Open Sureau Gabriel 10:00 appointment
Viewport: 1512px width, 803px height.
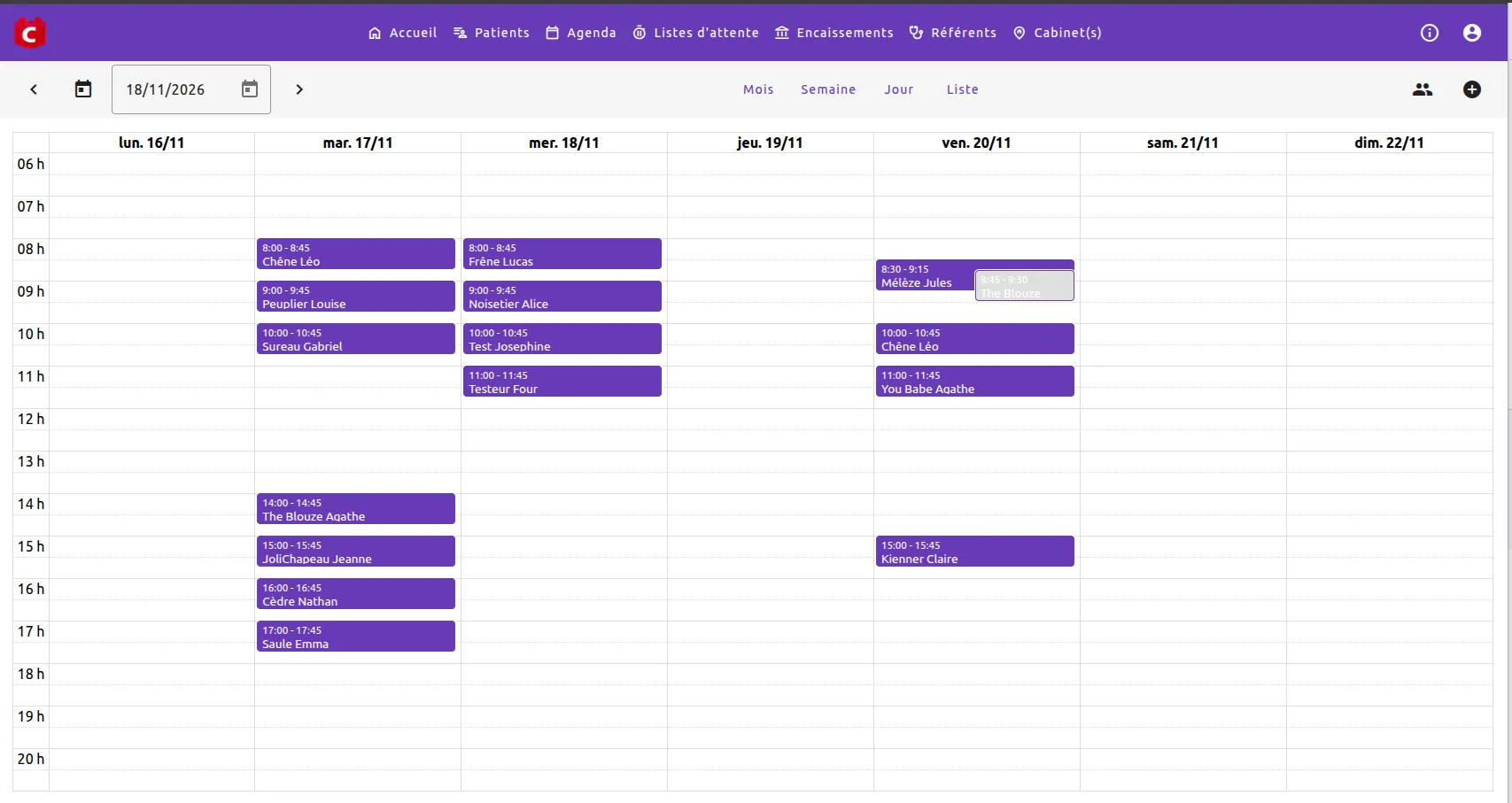point(356,339)
